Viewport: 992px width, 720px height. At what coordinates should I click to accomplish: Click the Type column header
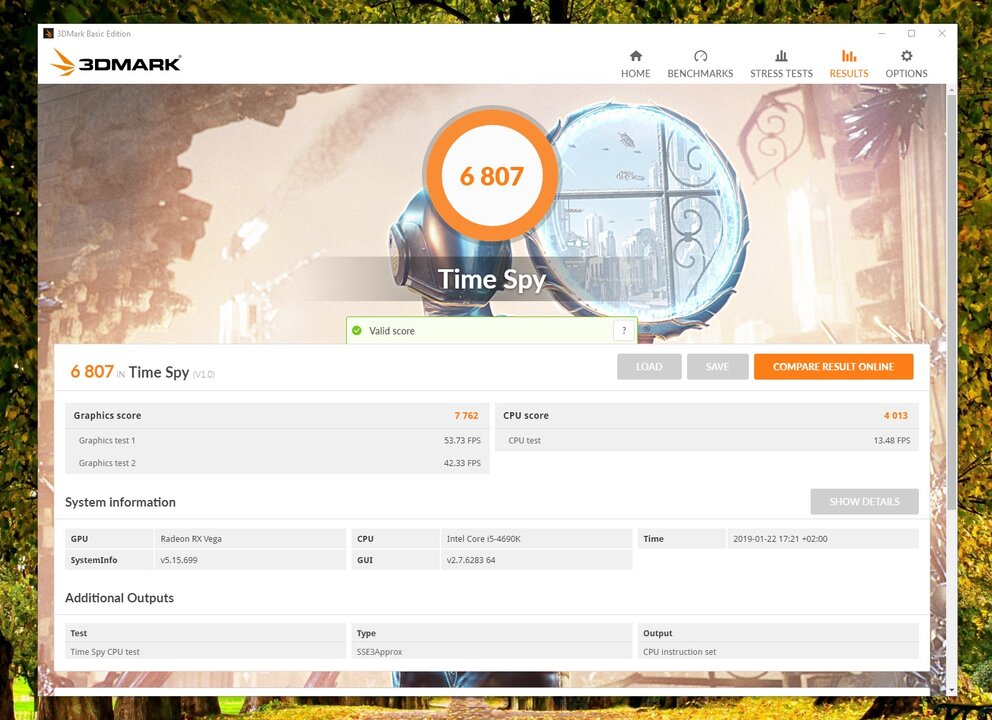[366, 633]
